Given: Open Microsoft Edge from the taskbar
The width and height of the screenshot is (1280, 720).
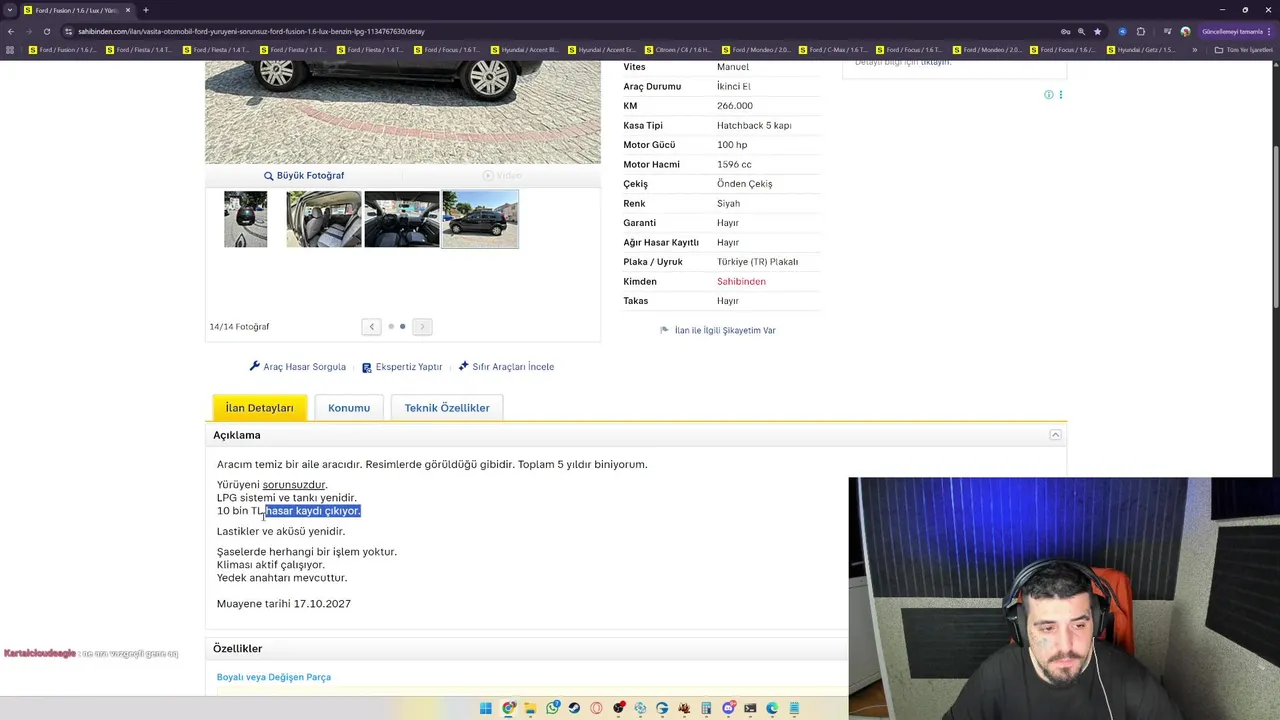Looking at the screenshot, I should 772,708.
